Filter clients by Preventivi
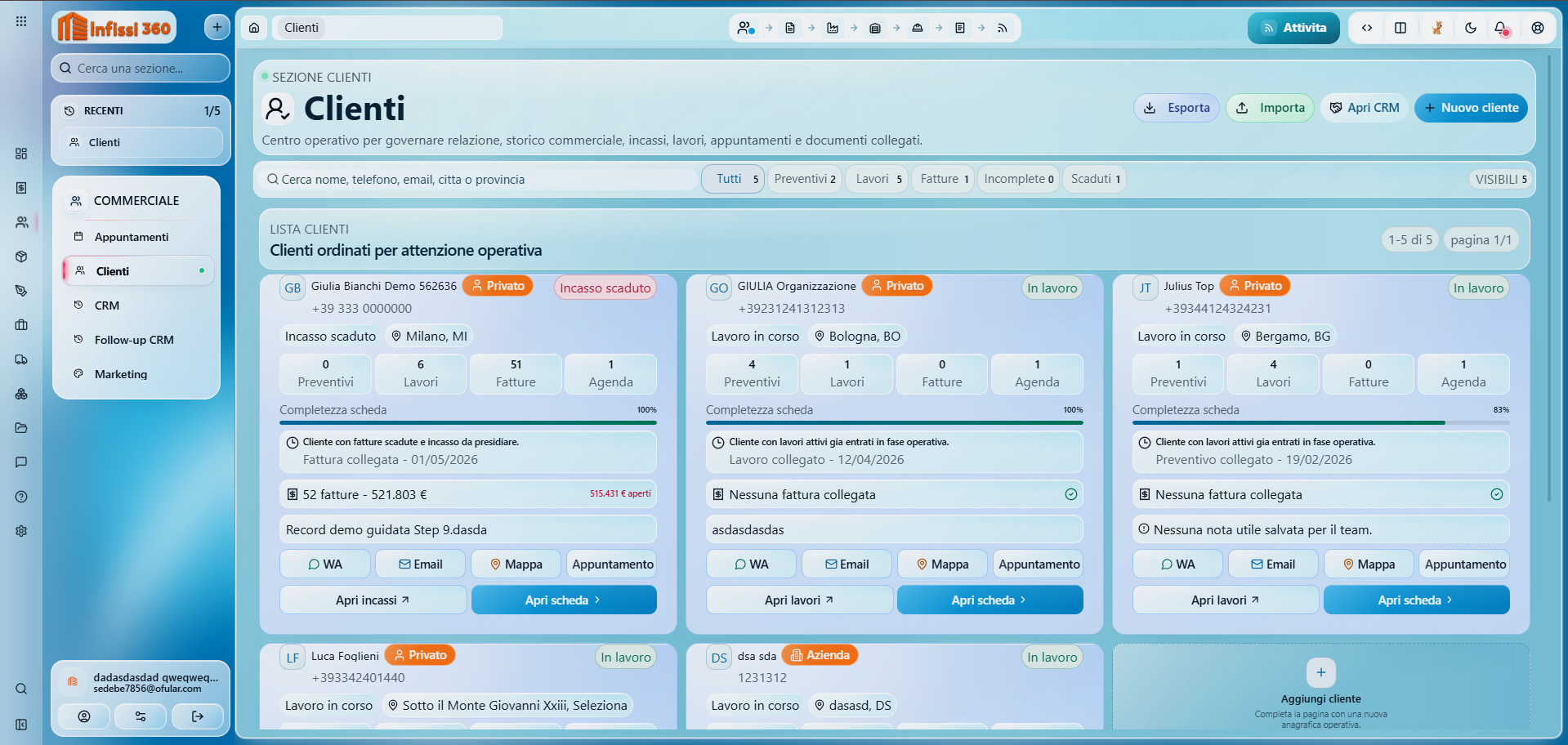 pyautogui.click(x=805, y=179)
